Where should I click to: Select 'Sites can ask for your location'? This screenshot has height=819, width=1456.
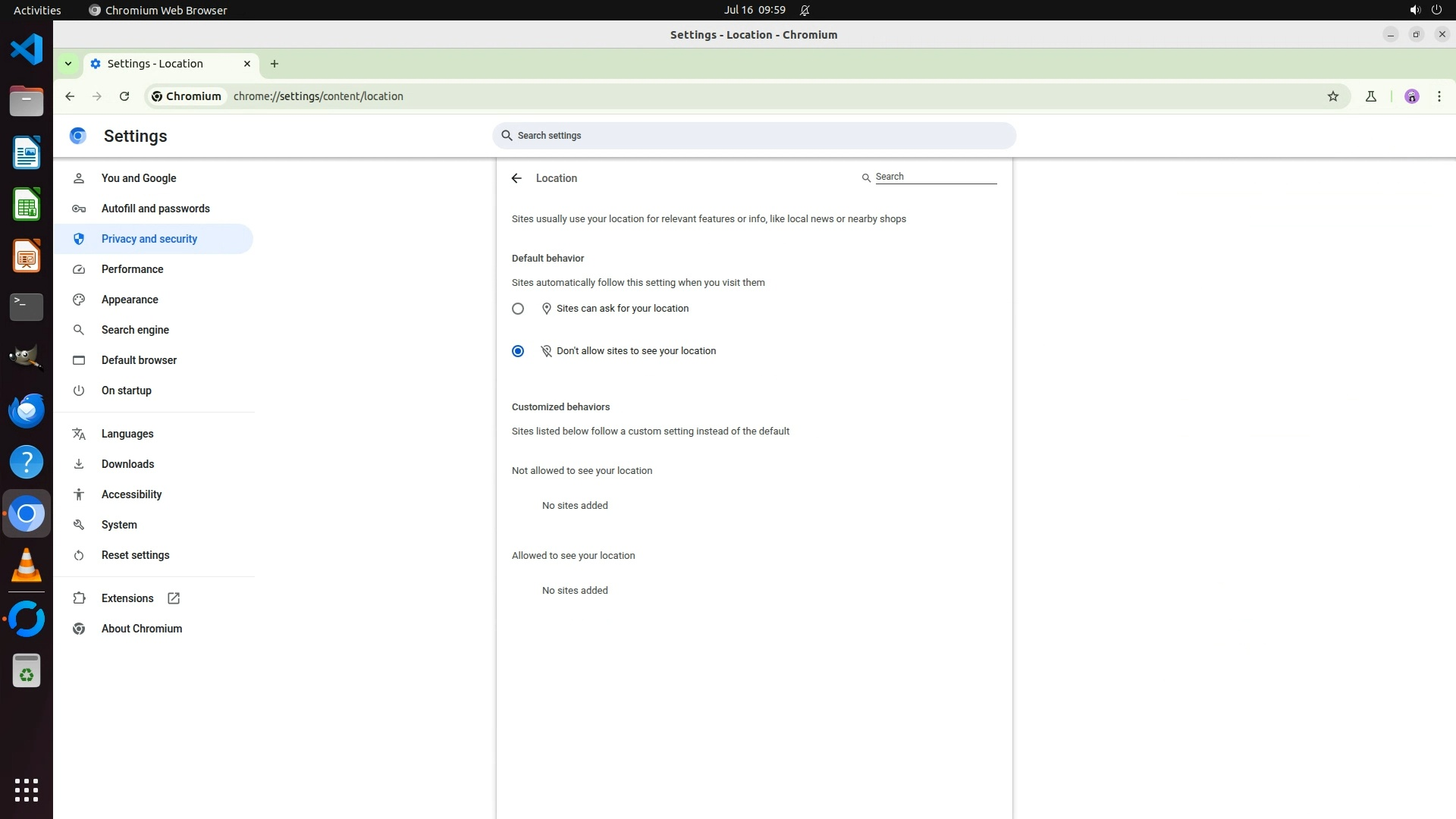518,309
